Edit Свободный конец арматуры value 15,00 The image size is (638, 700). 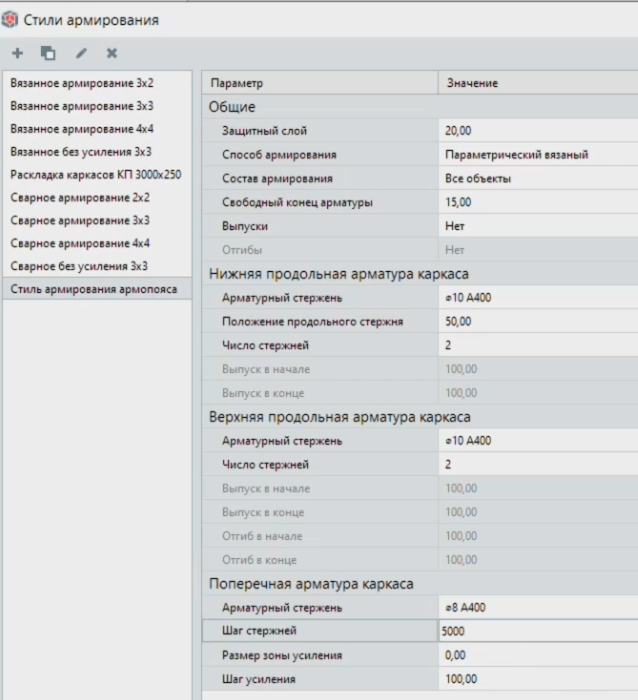[x=538, y=202]
